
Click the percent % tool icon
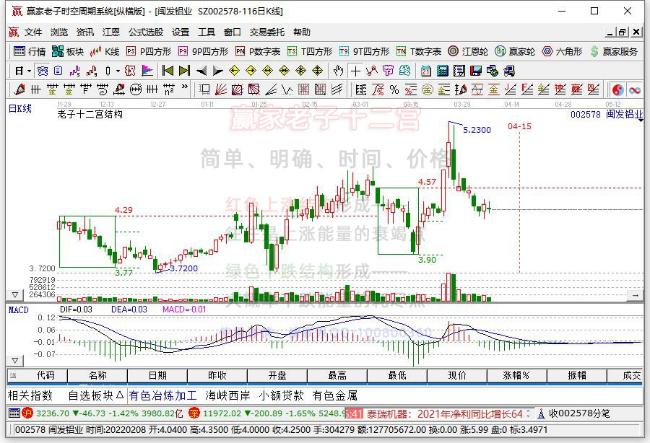tap(394, 89)
